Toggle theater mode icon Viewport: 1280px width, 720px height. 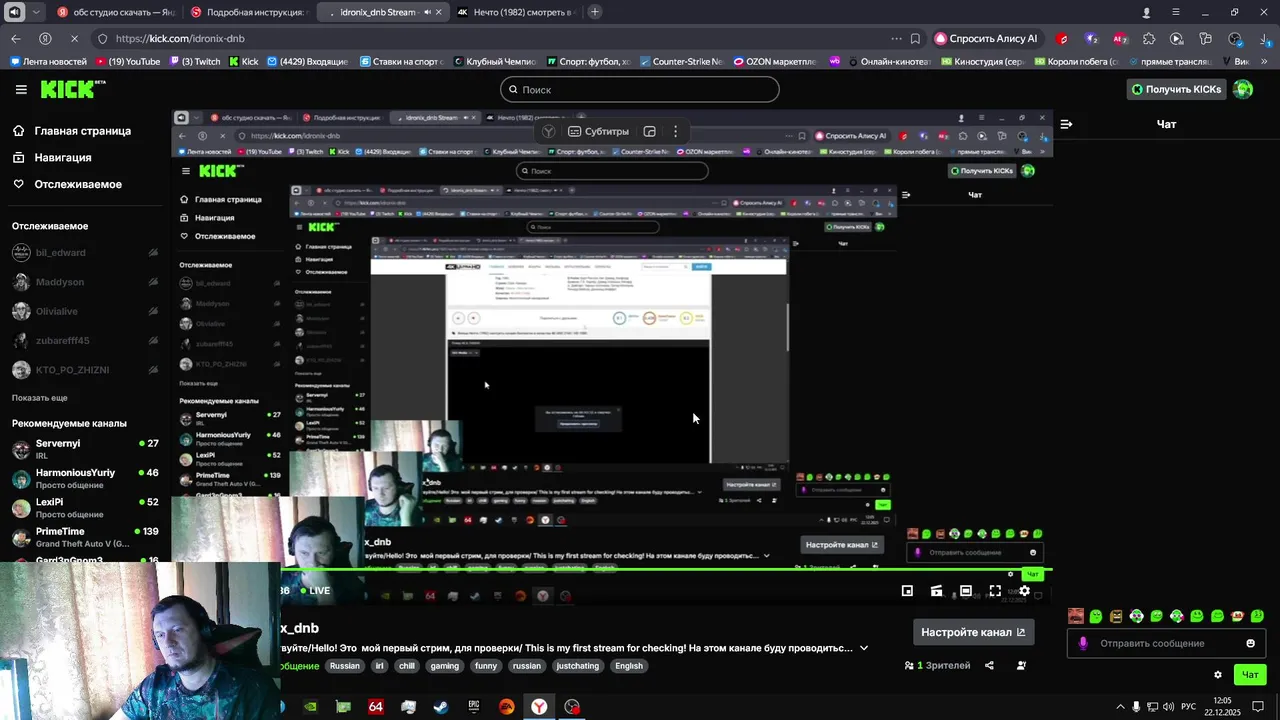click(966, 591)
